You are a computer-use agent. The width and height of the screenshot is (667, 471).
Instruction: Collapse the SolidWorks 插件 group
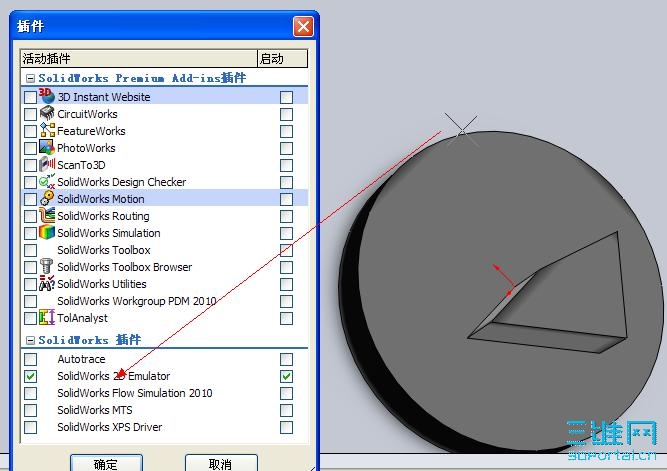[x=30, y=340]
